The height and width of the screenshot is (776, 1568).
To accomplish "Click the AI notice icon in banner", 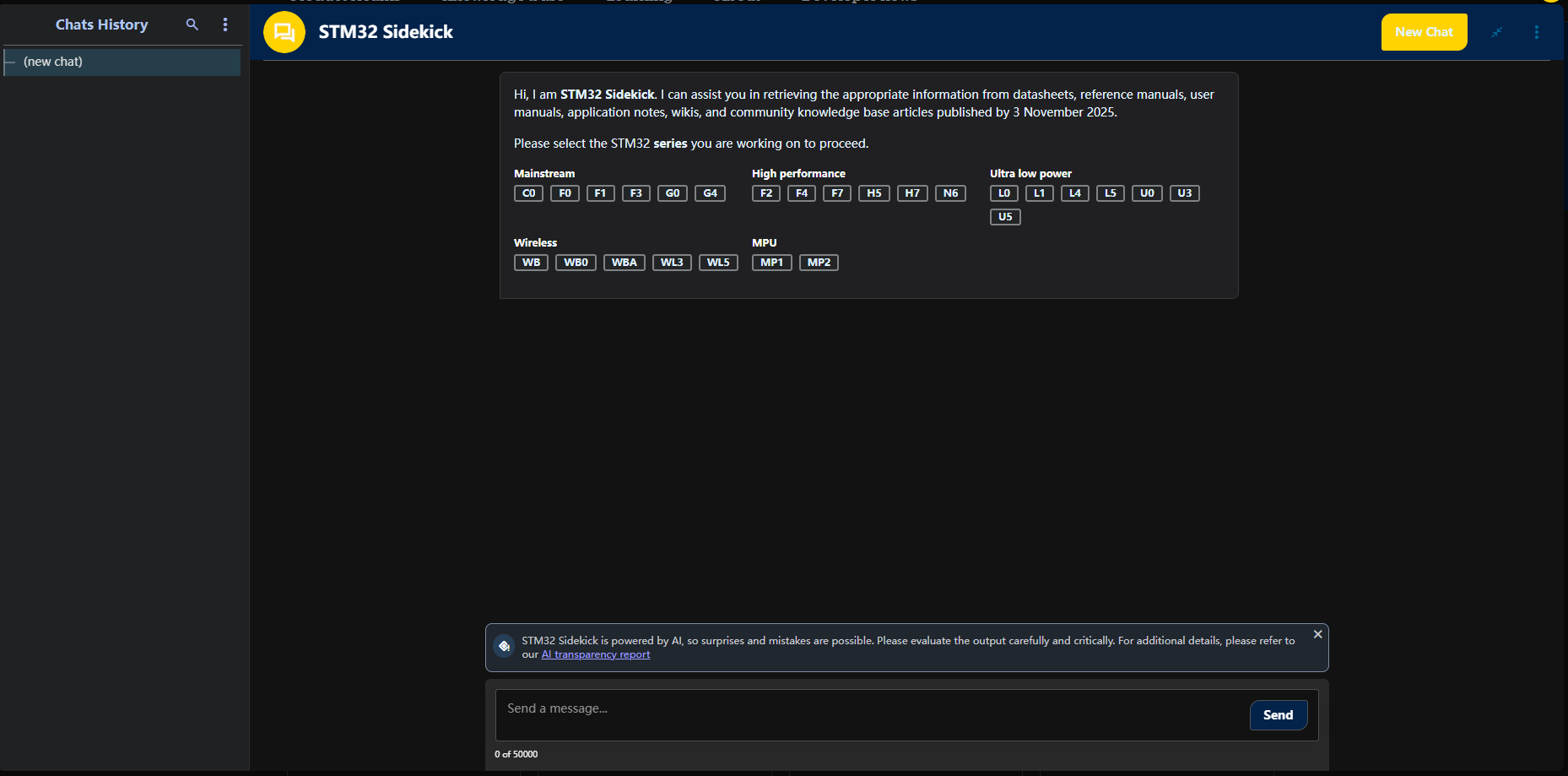I will pos(504,646).
